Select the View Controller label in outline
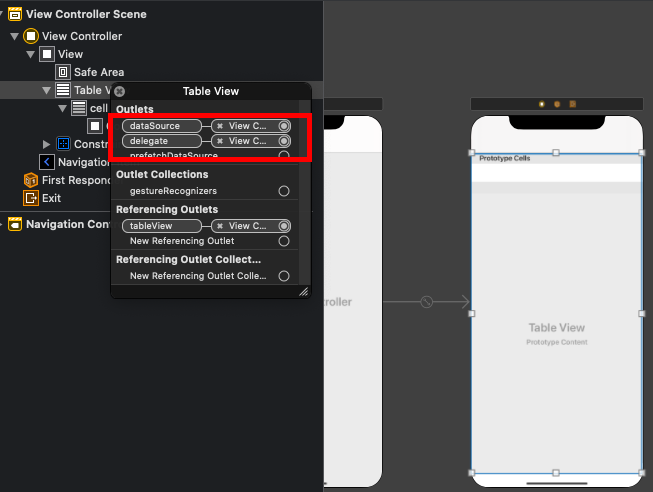 pos(82,36)
